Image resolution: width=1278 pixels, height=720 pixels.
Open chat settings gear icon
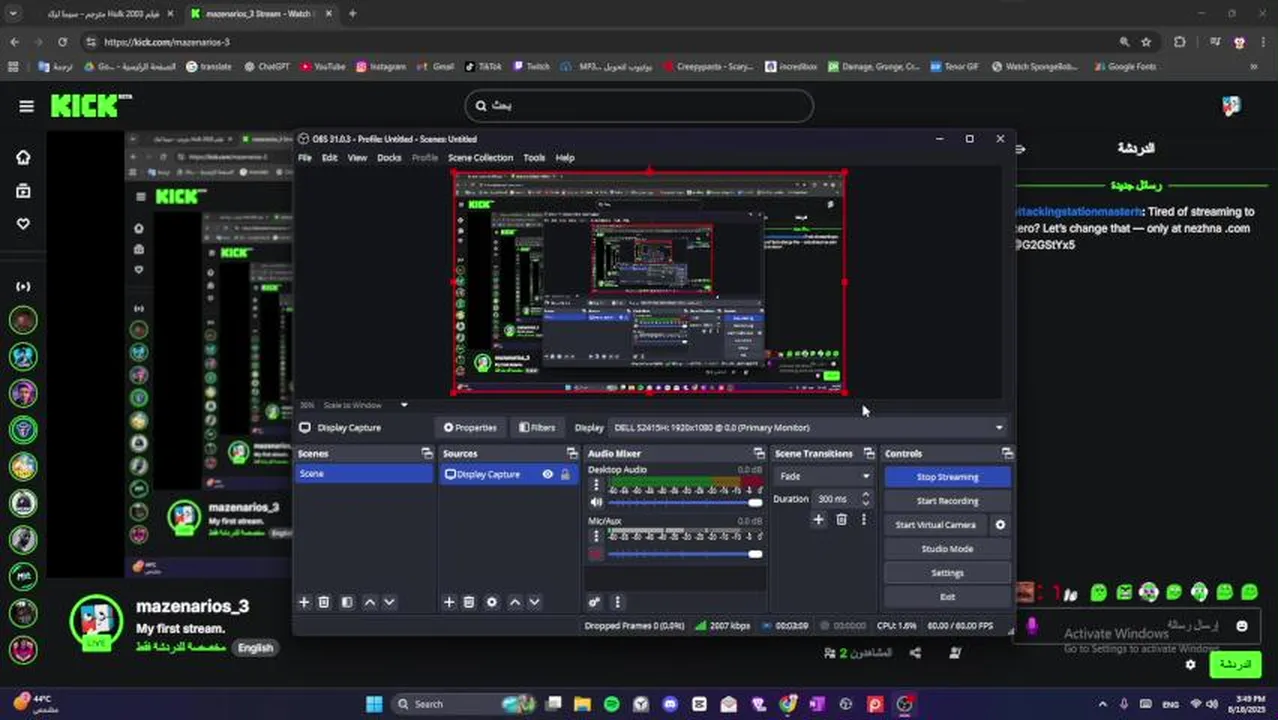click(x=1190, y=664)
